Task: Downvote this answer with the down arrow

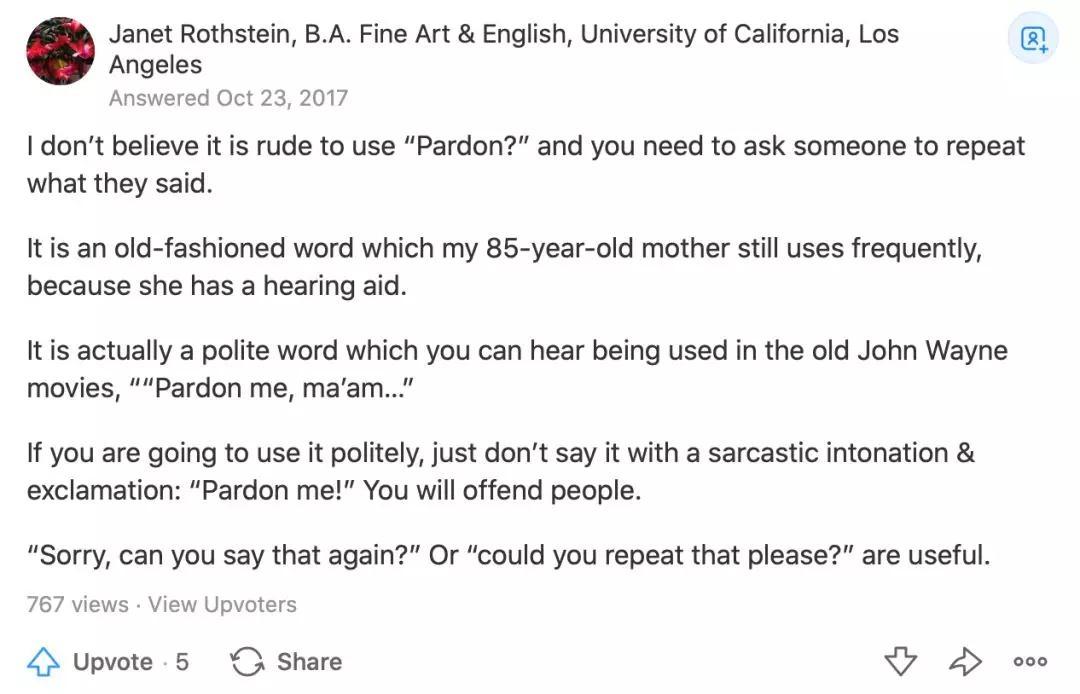Action: coord(901,661)
